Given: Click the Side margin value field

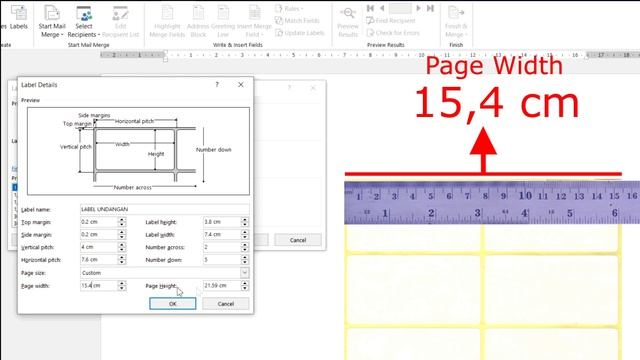Looking at the screenshot, I should click(99, 234).
